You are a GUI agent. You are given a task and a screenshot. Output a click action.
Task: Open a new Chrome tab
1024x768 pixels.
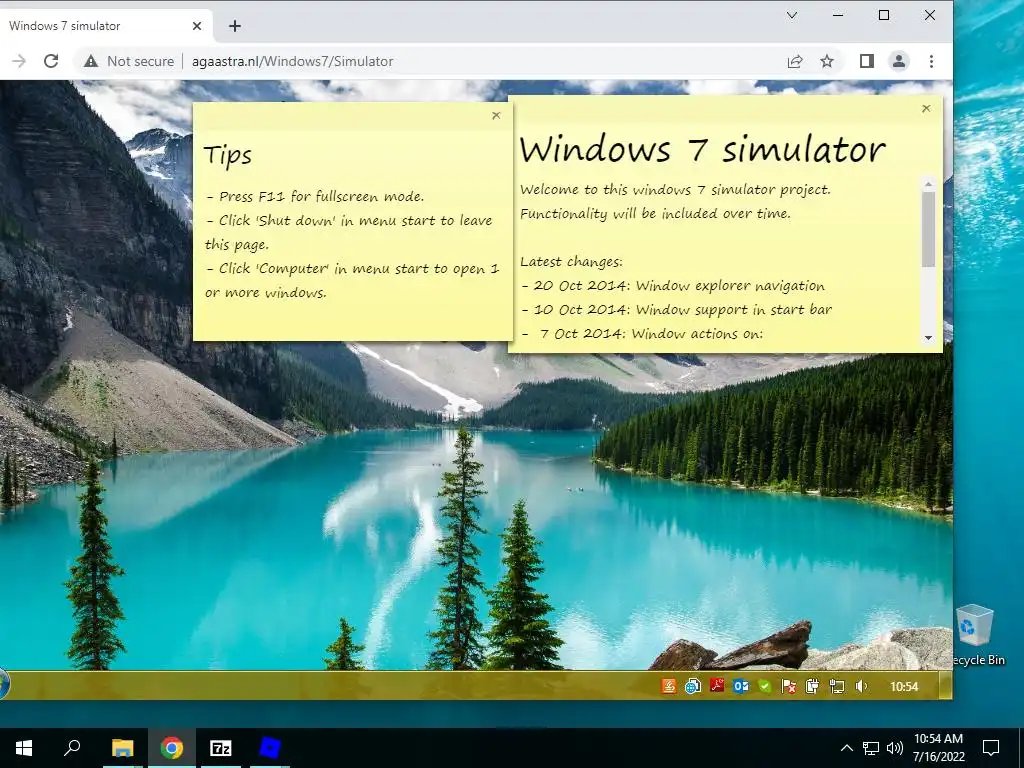235,26
